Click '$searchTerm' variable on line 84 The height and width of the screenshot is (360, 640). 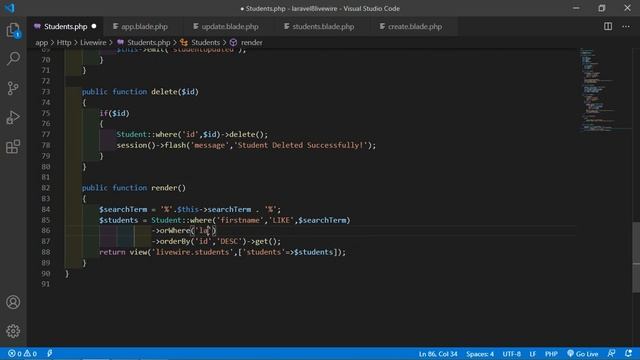tap(123, 209)
